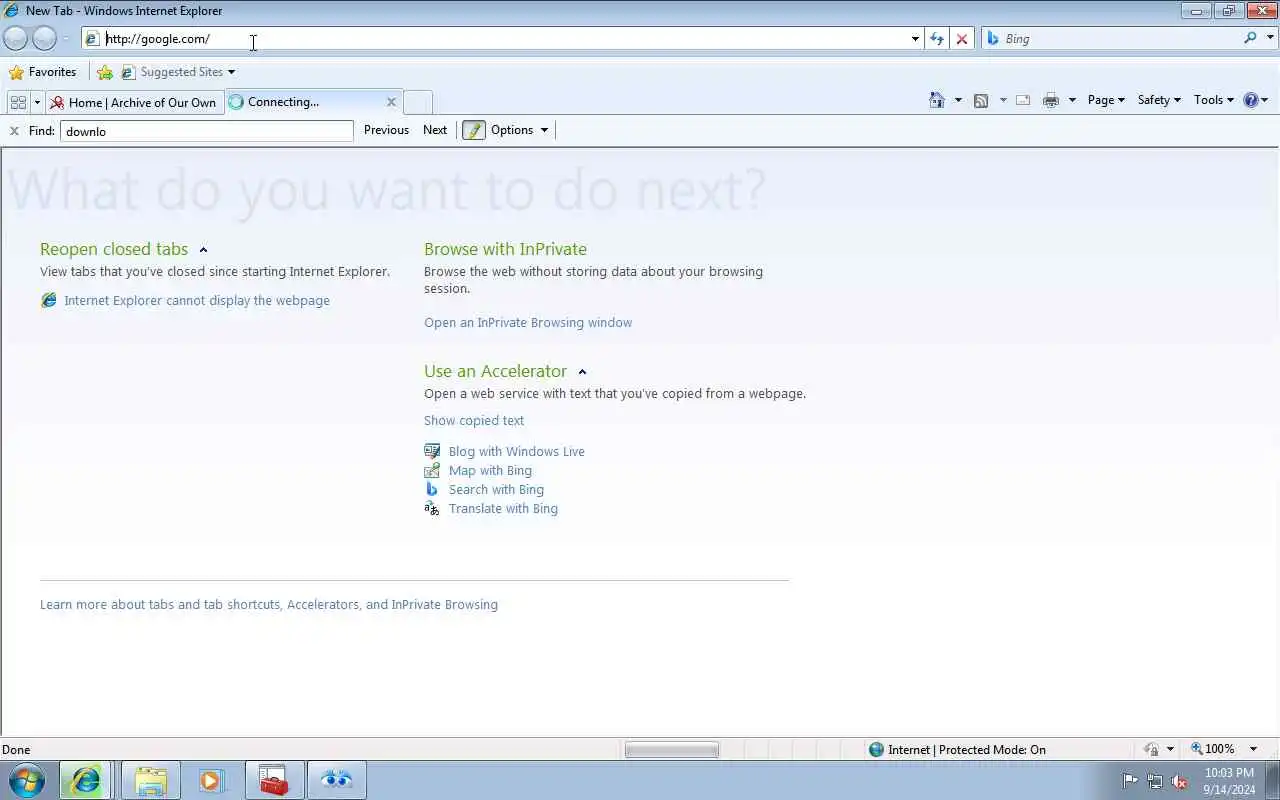The height and width of the screenshot is (800, 1280).
Task: Open the Tools menu
Action: [1214, 100]
